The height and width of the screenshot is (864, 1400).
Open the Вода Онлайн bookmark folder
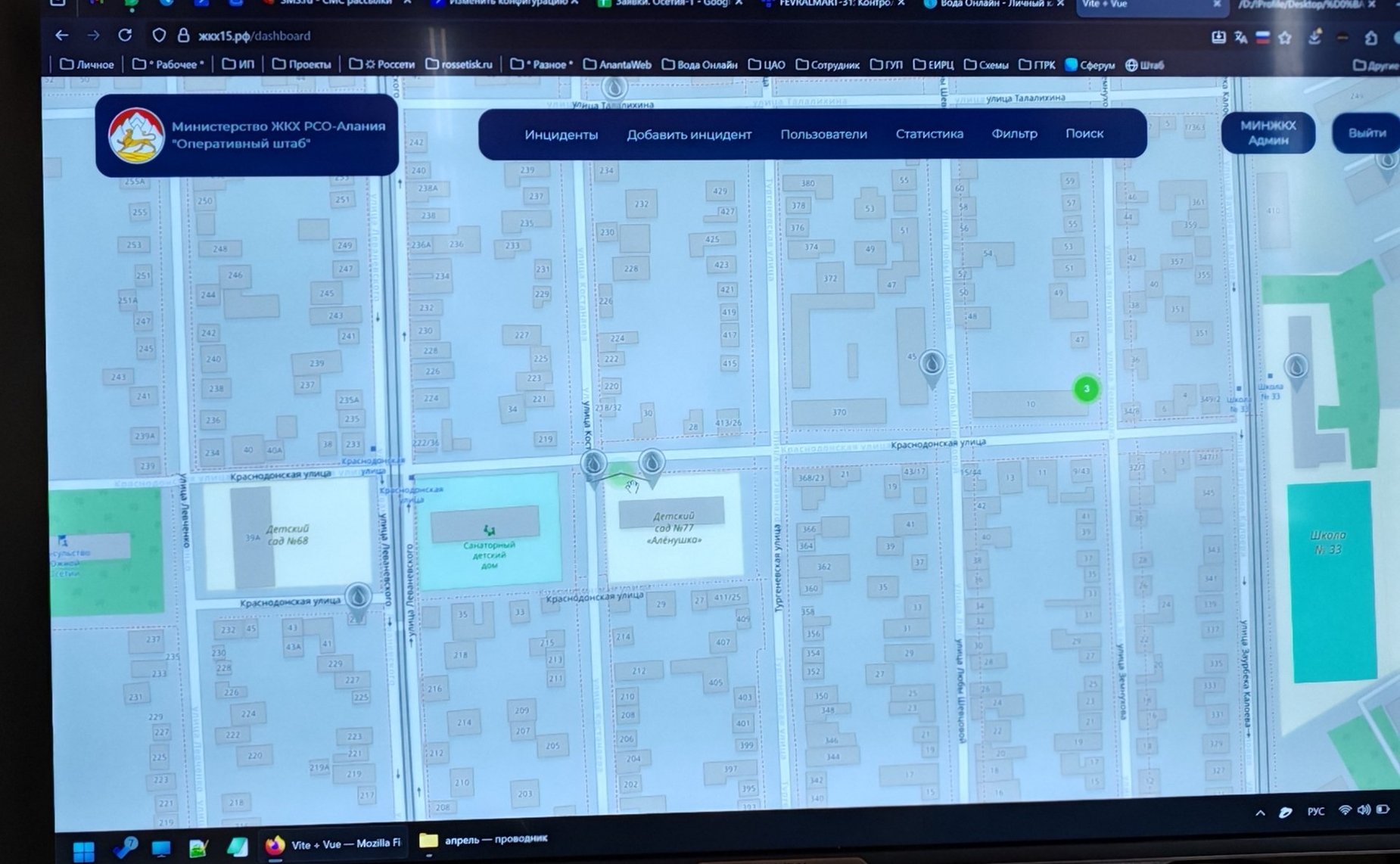pos(699,65)
